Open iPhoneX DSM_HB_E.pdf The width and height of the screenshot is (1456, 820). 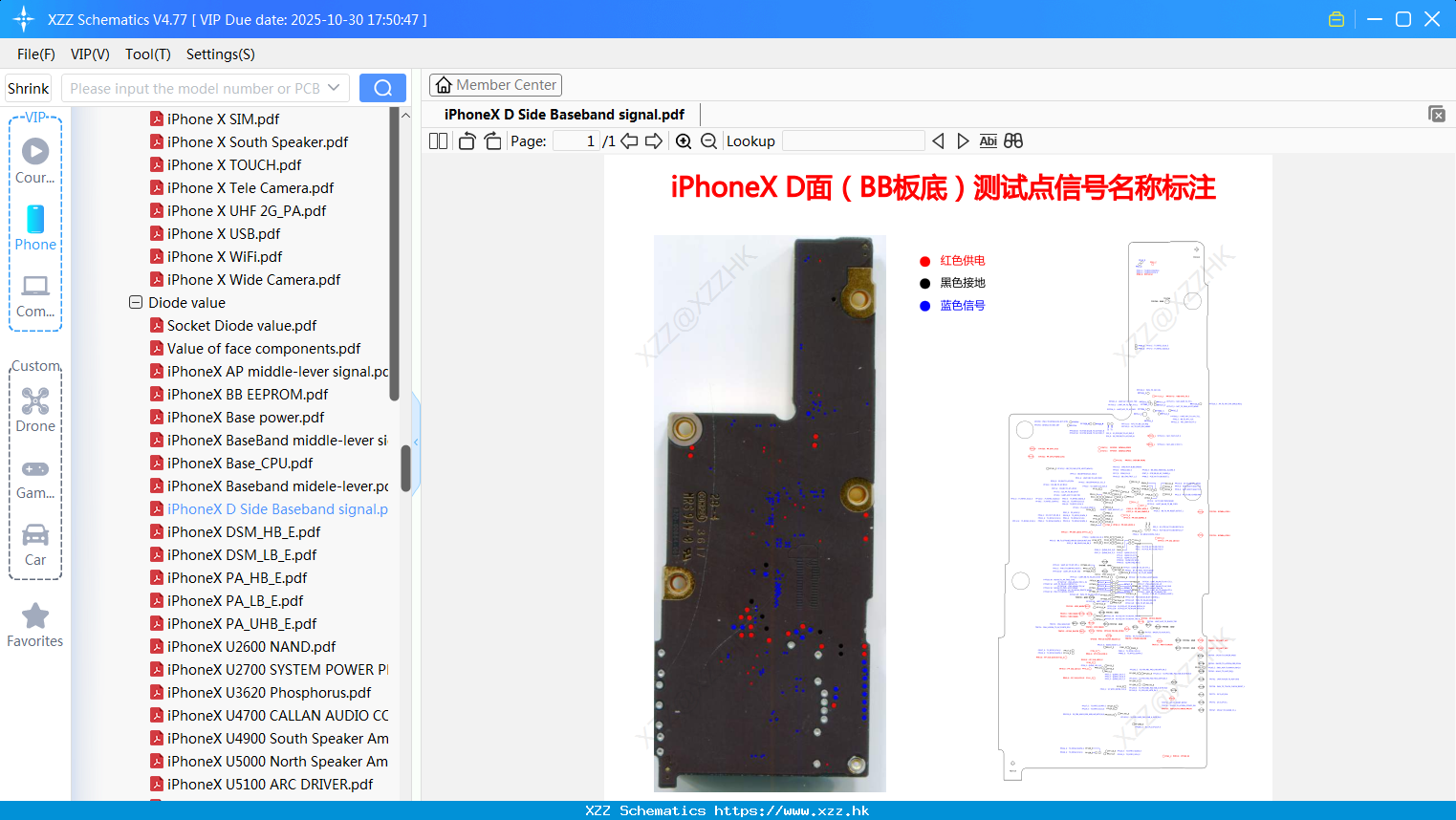pos(244,531)
